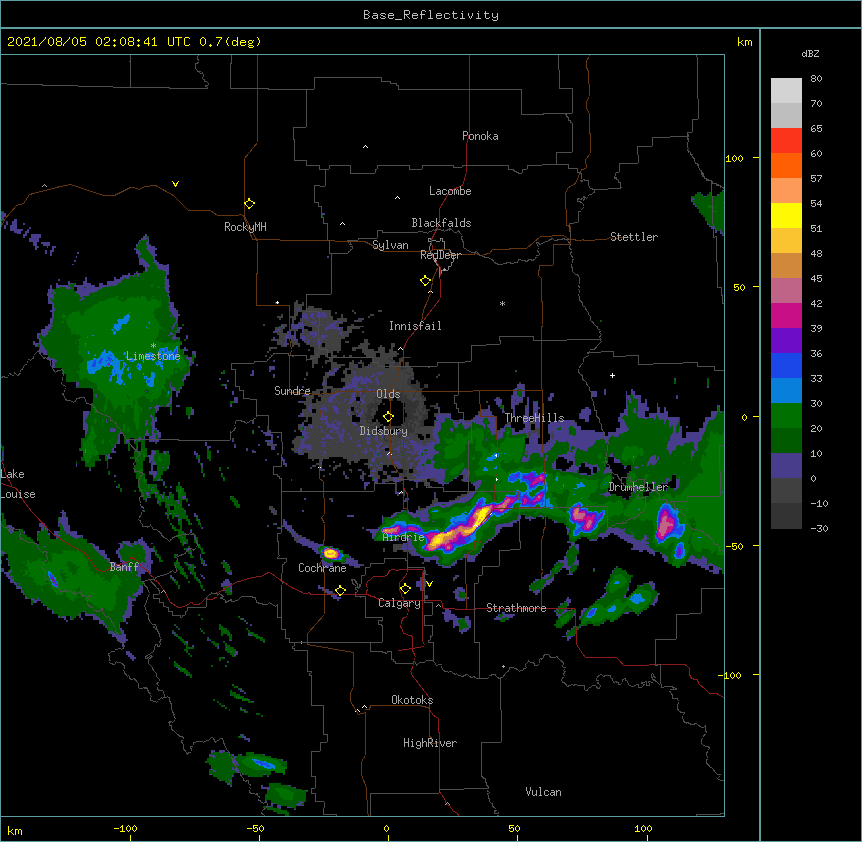This screenshot has height=842, width=862.
Task: Select the Limestone label
Action: coord(153,356)
